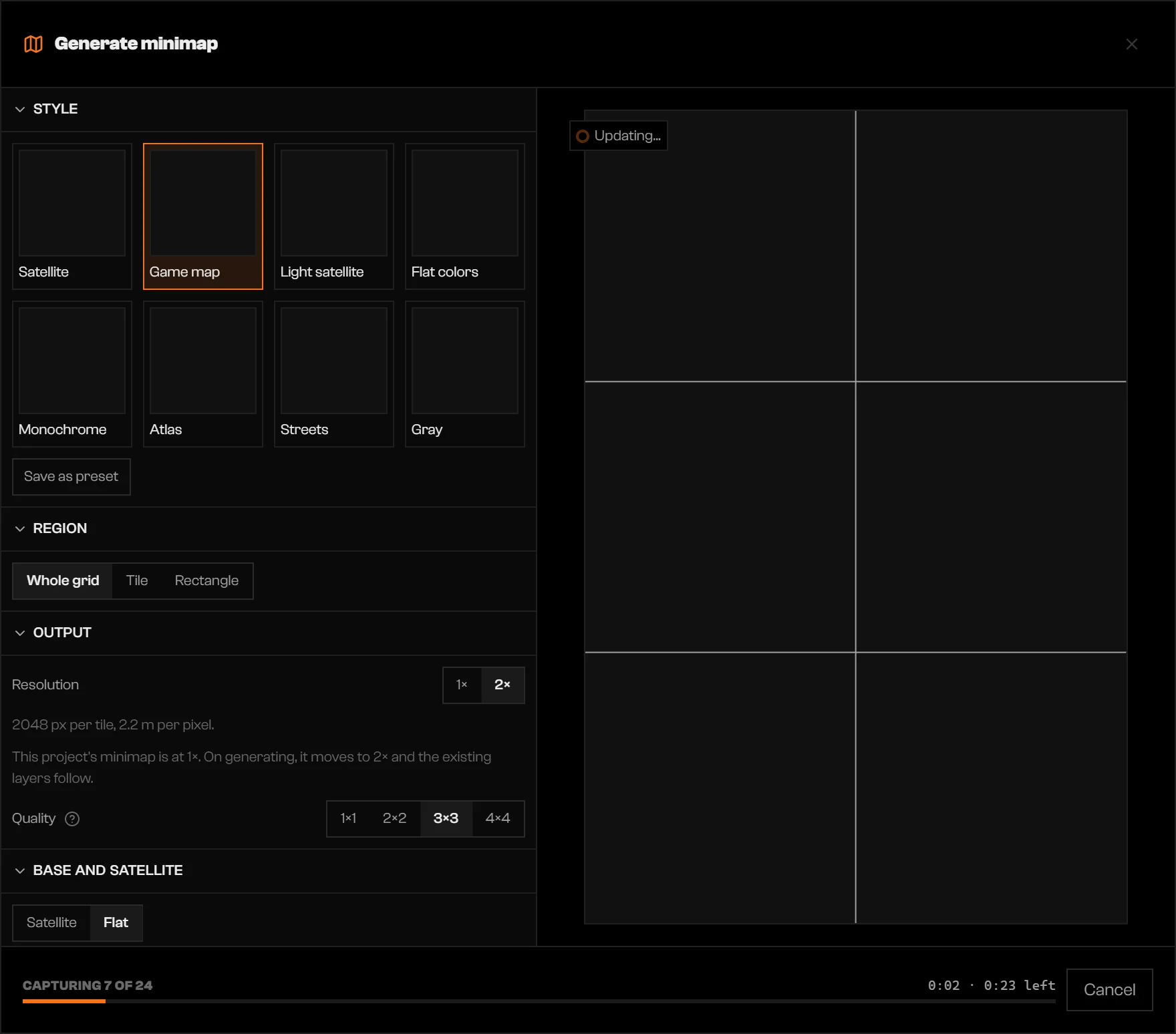This screenshot has height=1034, width=1176.
Task: Pick the Gray style
Action: (465, 374)
